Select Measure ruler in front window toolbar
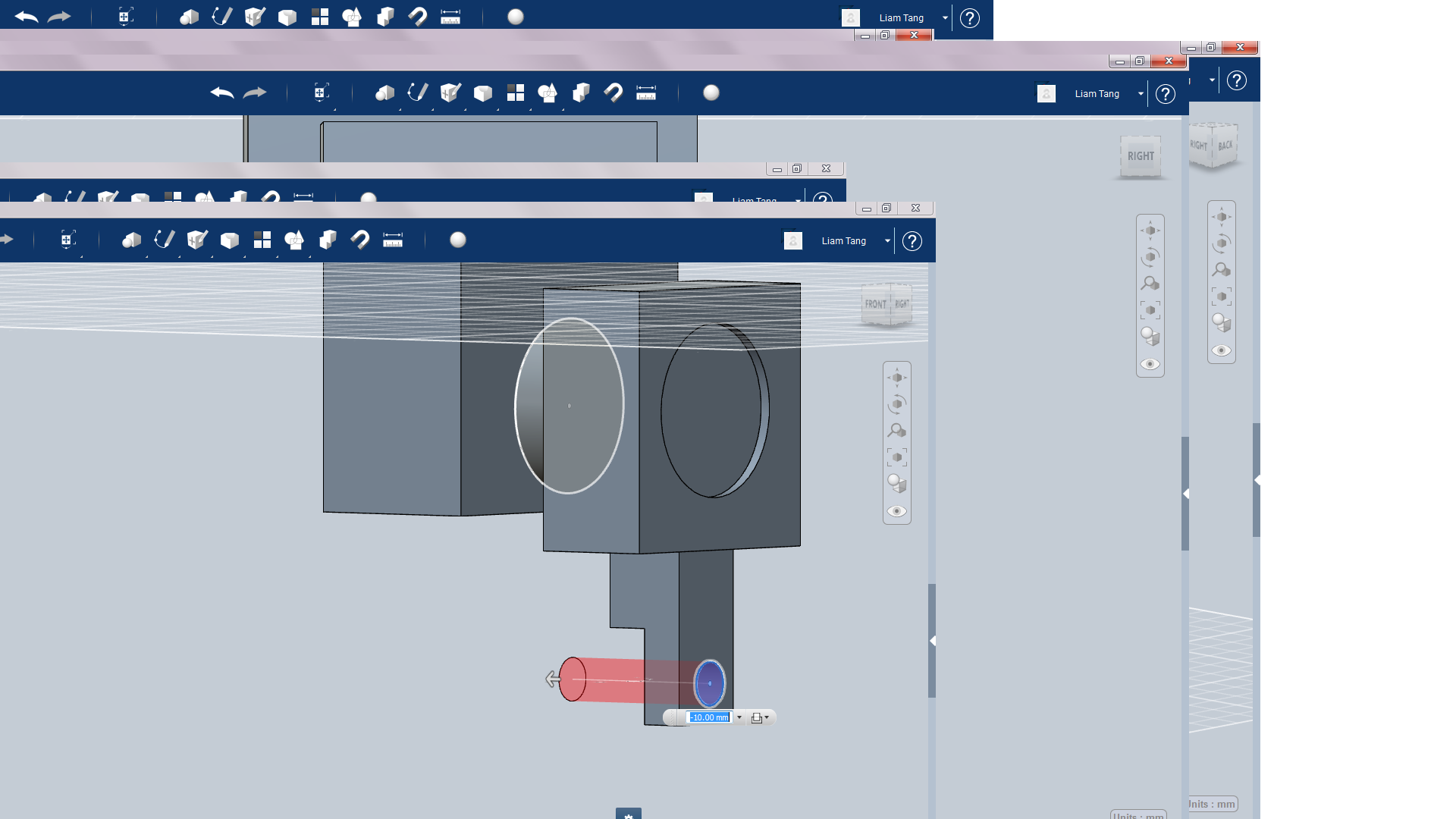 (393, 240)
